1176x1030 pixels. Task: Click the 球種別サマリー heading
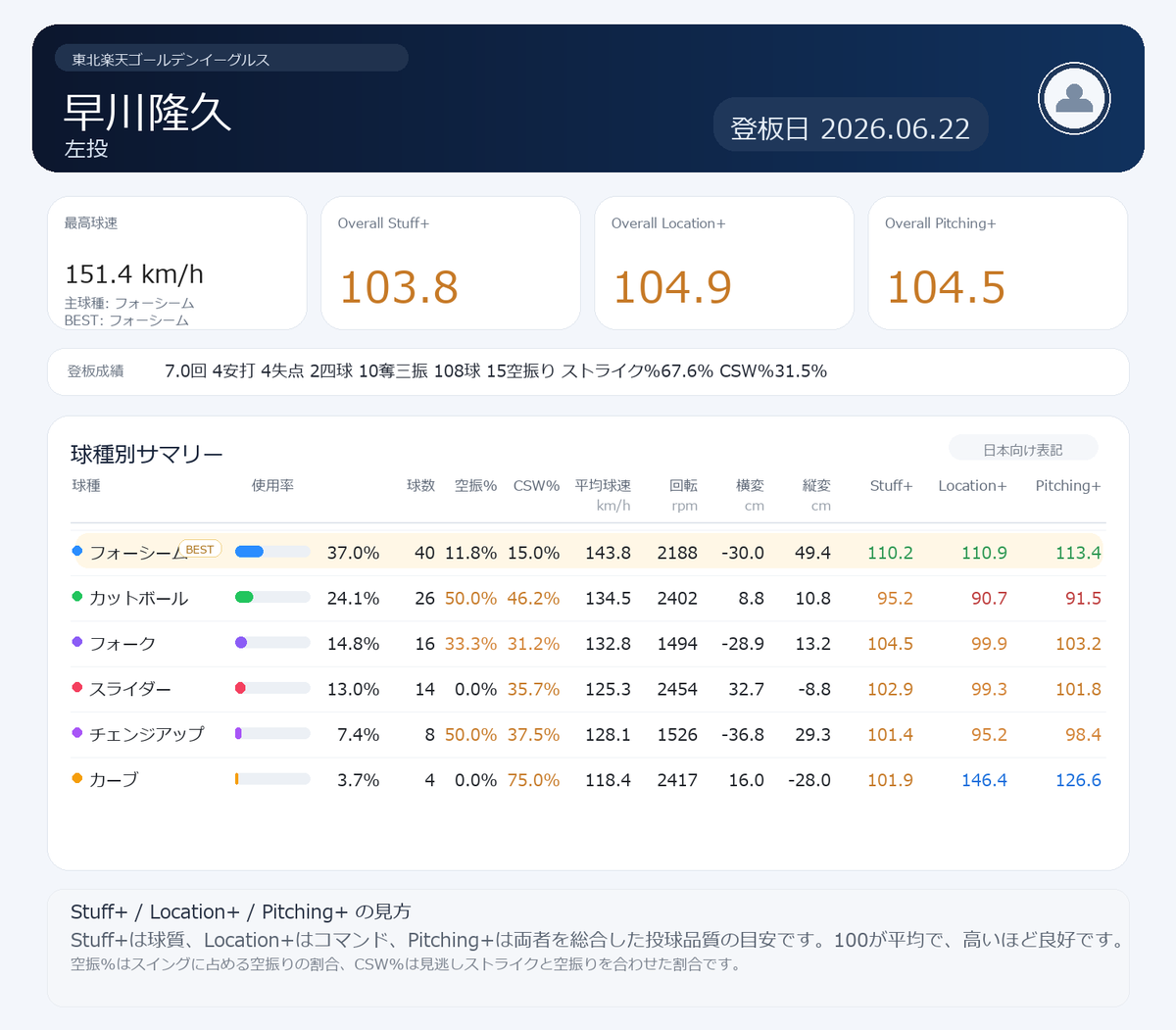[x=147, y=454]
